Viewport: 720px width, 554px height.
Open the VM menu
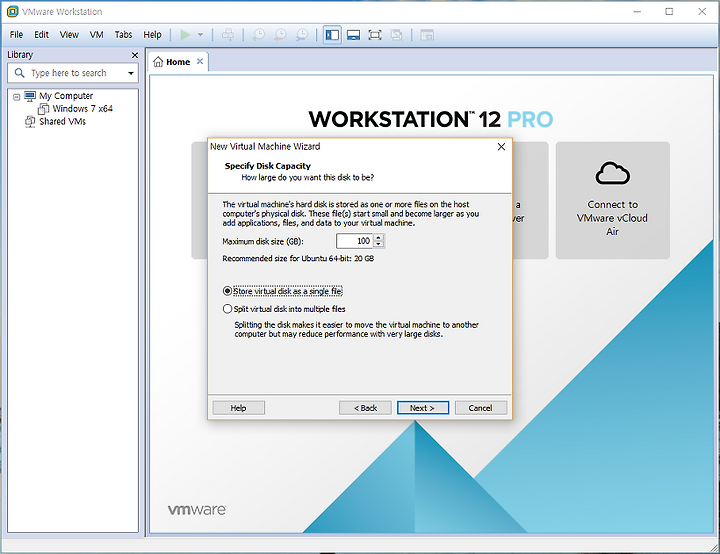(96, 35)
